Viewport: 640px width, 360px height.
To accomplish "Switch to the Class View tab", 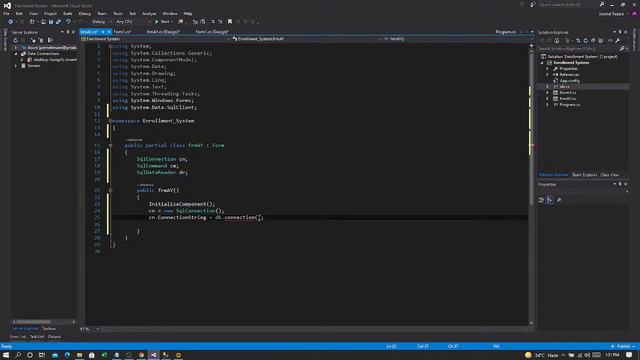I will 609,175.
